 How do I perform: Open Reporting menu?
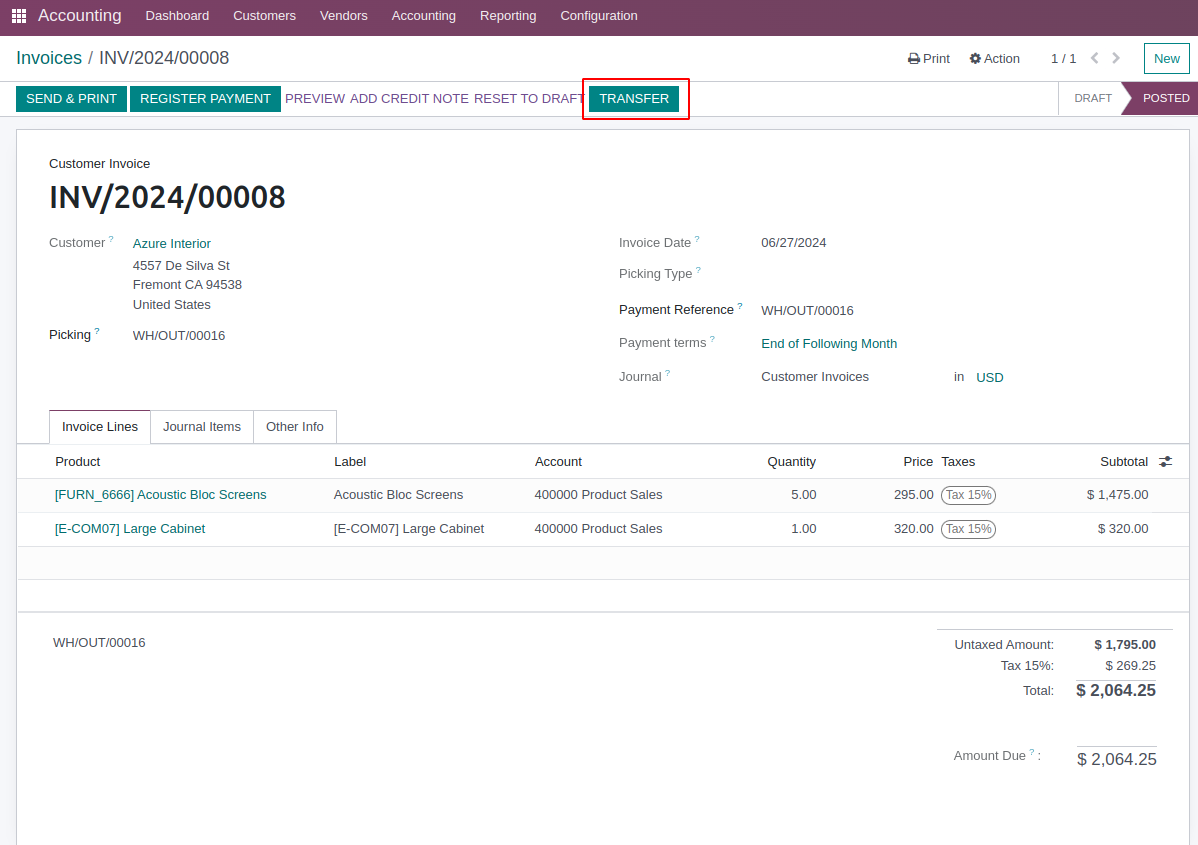coord(508,16)
